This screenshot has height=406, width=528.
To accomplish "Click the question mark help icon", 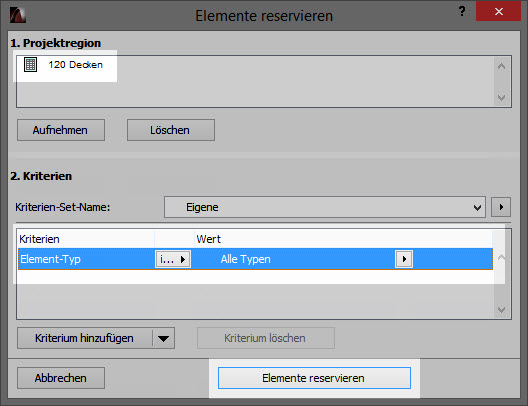I will click(x=462, y=11).
